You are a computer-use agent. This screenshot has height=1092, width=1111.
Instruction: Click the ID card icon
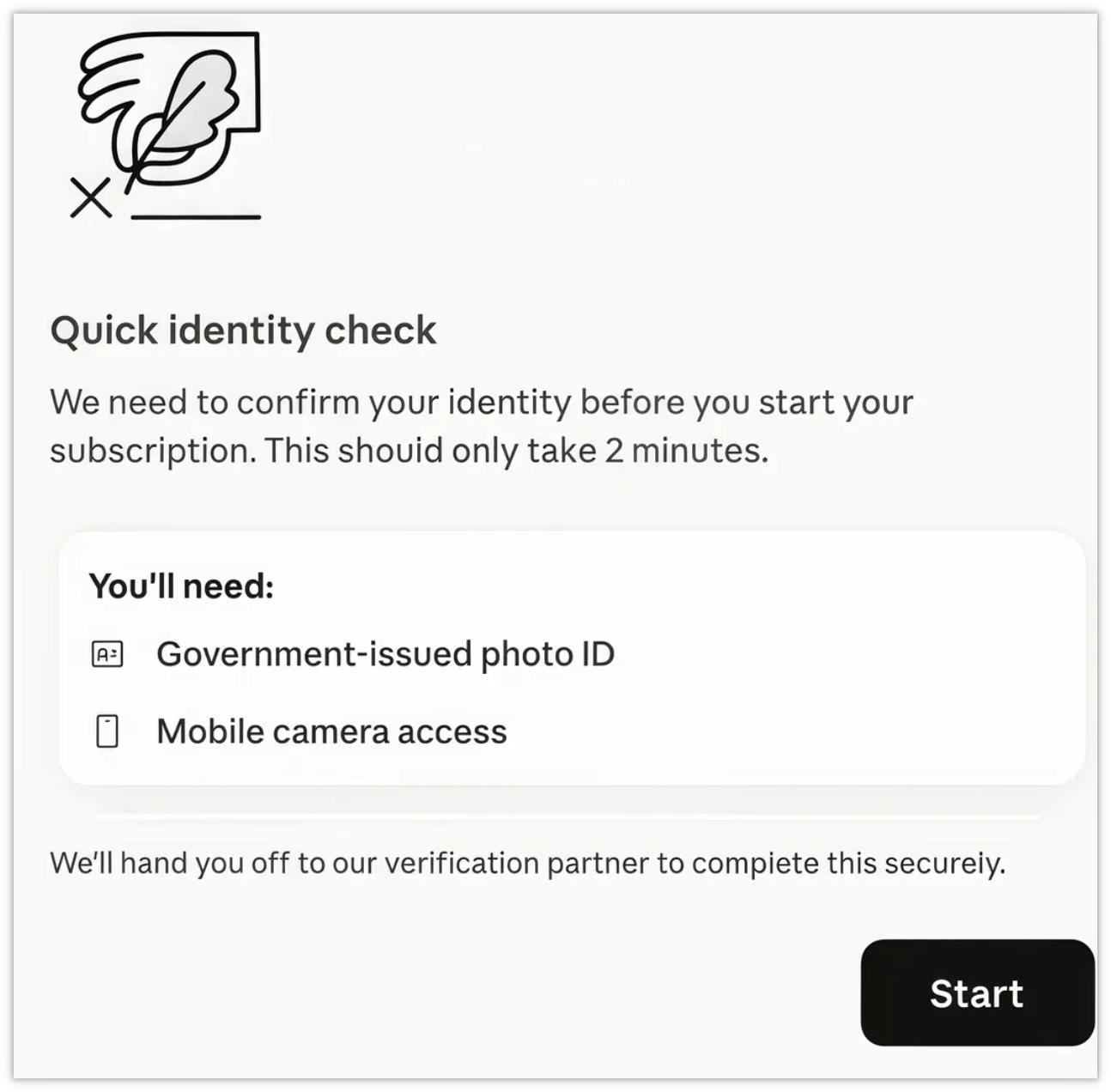(107, 654)
